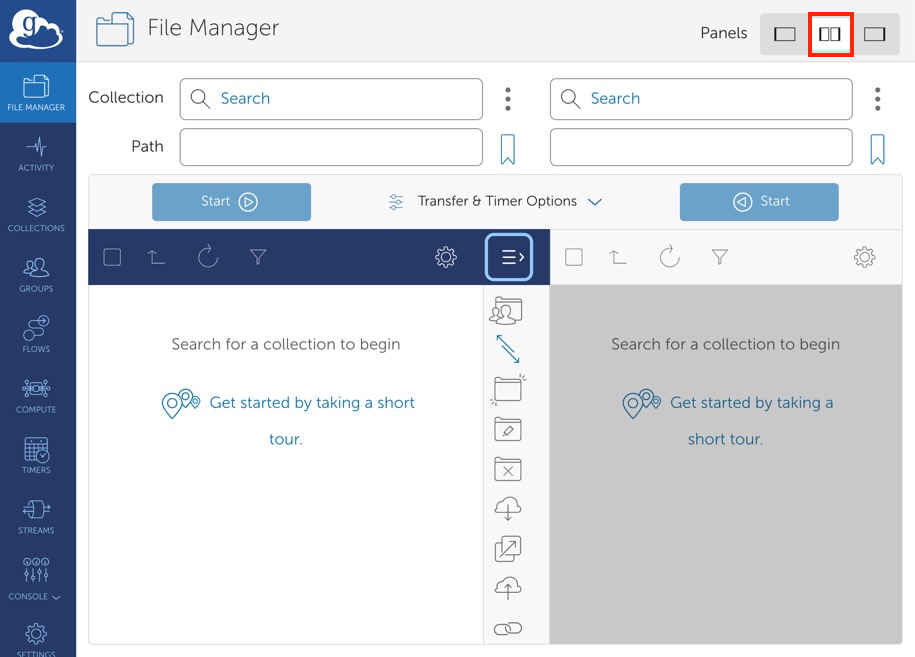Go up one folder in left panel
Viewport: 915px width, 657px height.
(x=156, y=257)
